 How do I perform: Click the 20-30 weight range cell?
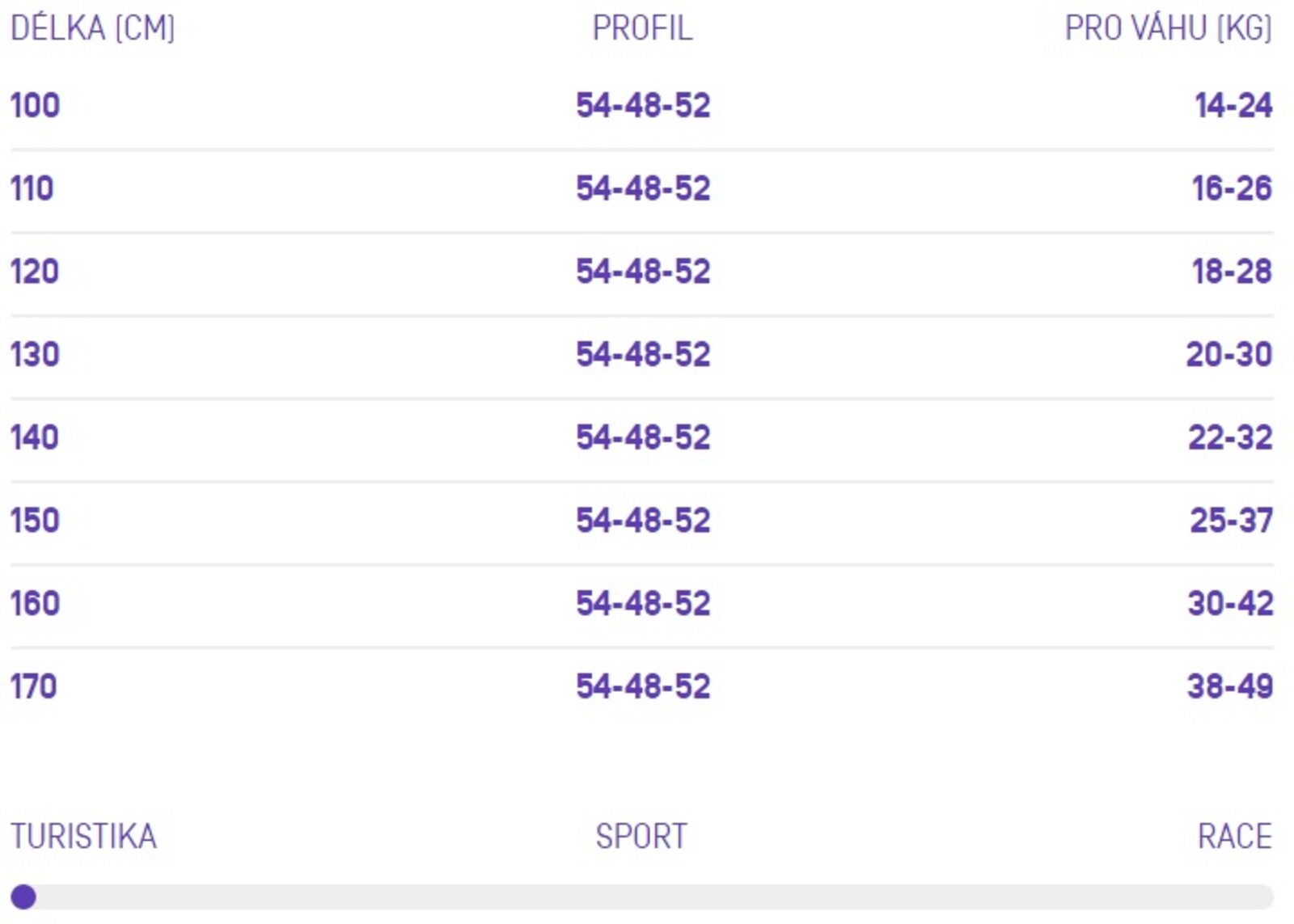pyautogui.click(x=1229, y=355)
